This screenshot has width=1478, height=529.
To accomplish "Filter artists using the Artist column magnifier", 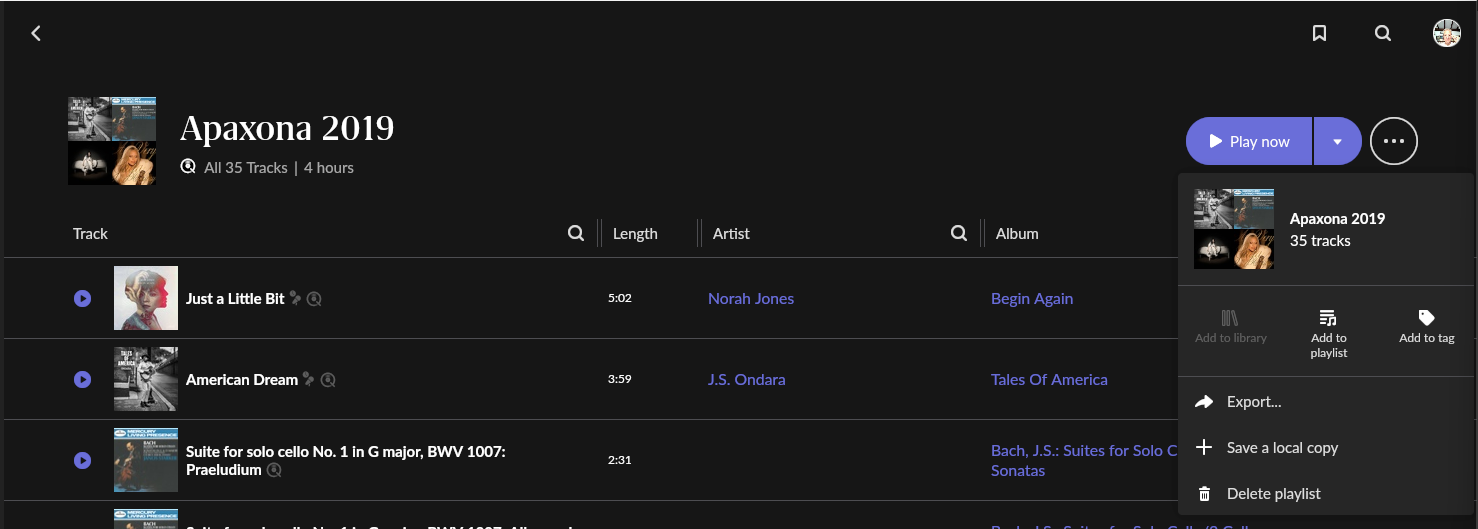I will click(959, 233).
